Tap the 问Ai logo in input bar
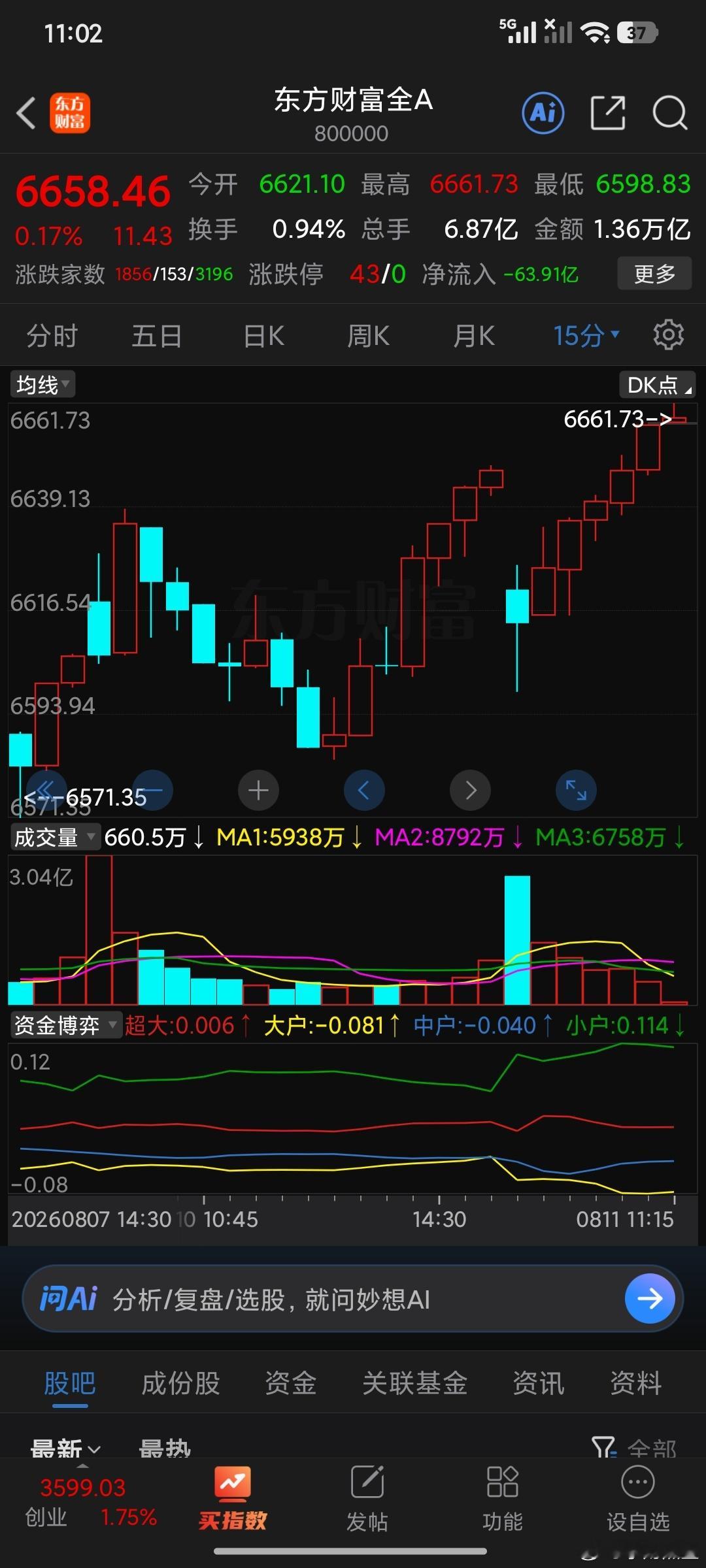Image resolution: width=706 pixels, height=1568 pixels. 68,1298
